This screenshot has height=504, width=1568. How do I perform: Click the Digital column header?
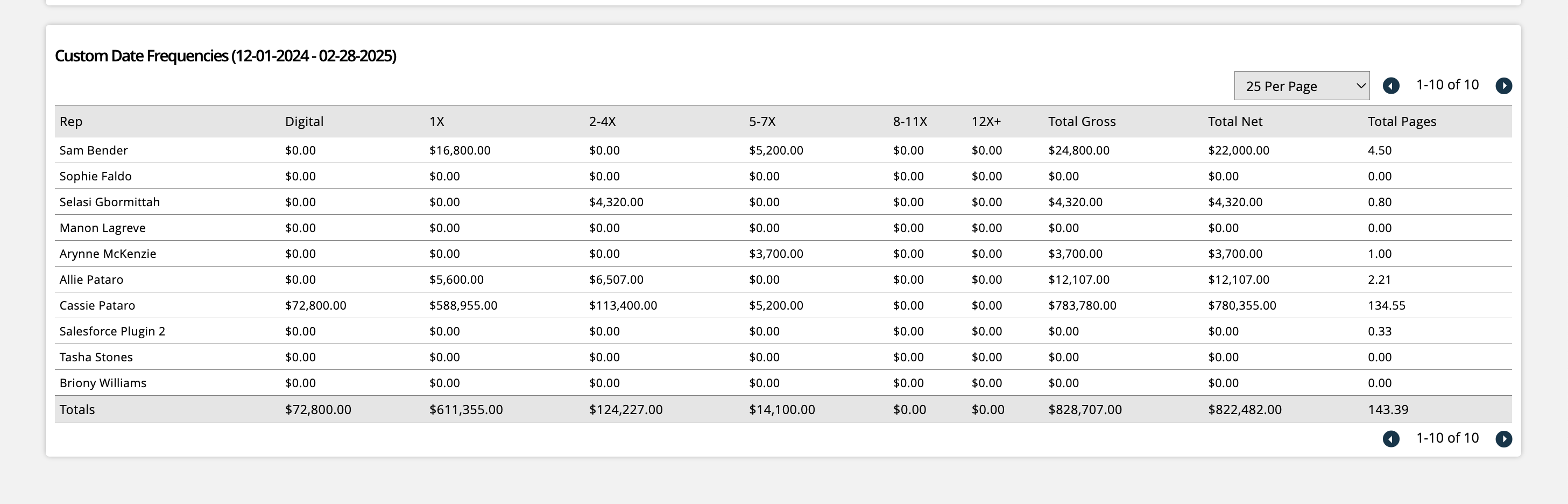[x=303, y=121]
